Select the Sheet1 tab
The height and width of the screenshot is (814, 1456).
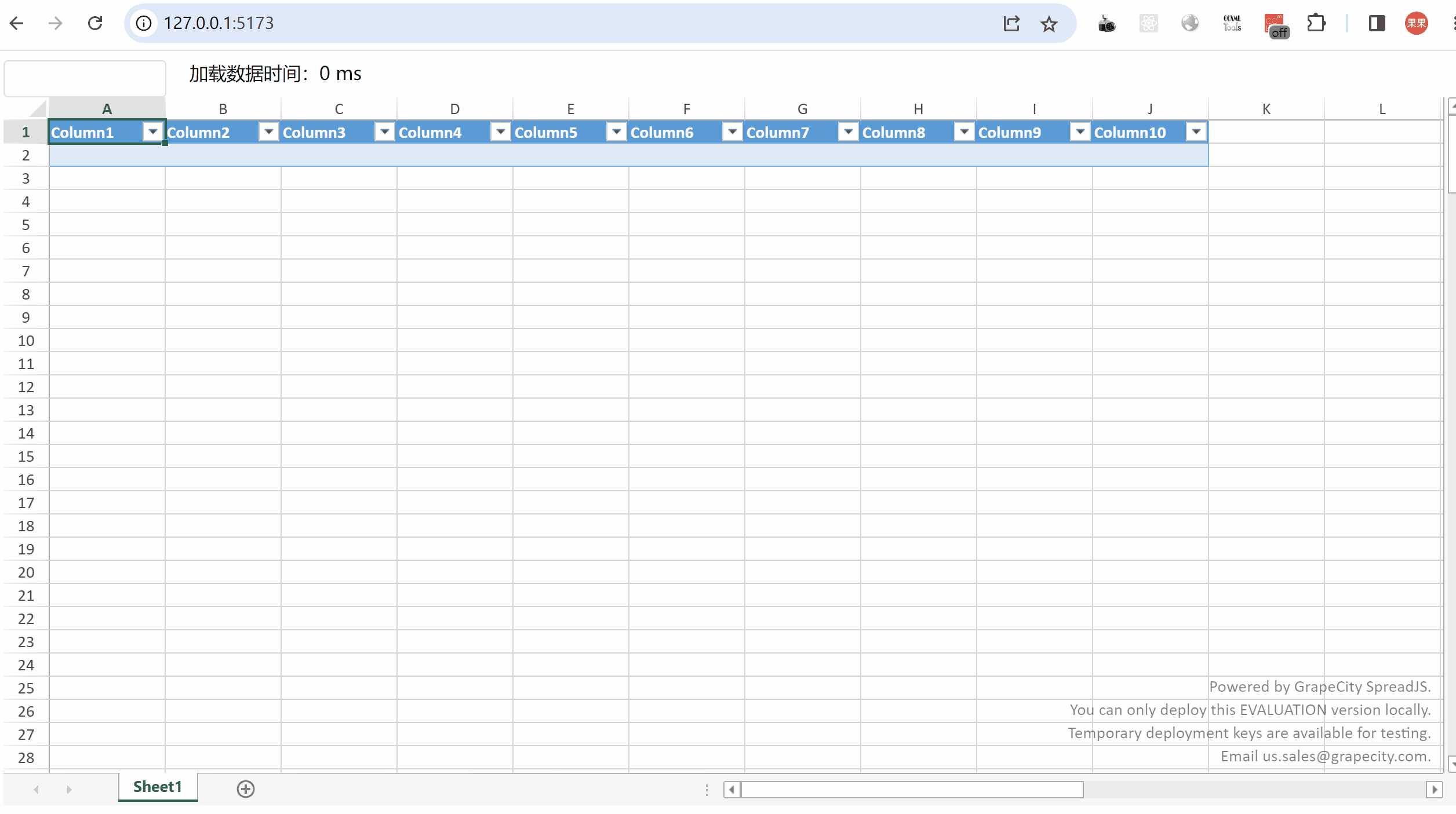coord(158,787)
